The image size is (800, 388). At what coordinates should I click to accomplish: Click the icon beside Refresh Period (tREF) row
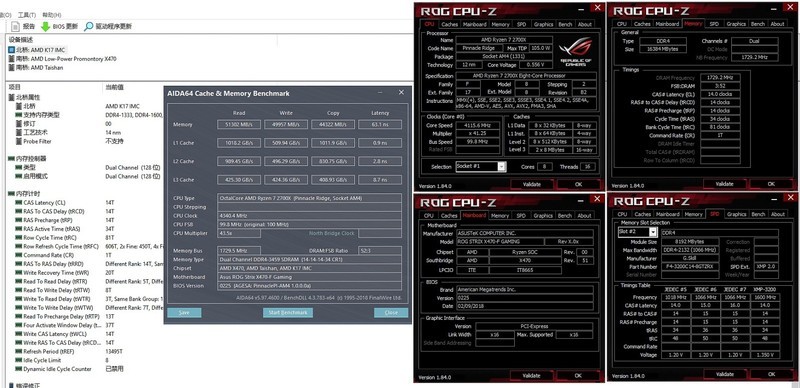(19, 351)
